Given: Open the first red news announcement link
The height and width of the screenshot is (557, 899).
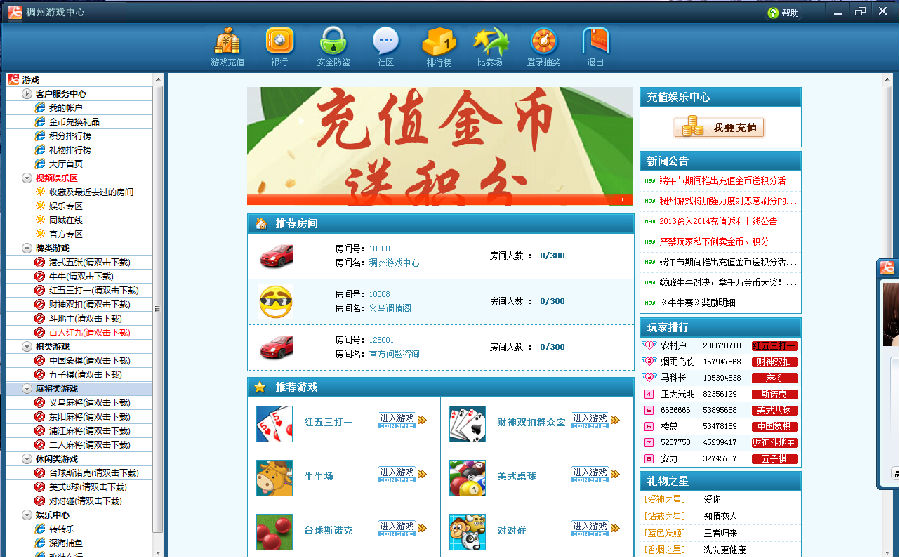Looking at the screenshot, I should coord(722,180).
